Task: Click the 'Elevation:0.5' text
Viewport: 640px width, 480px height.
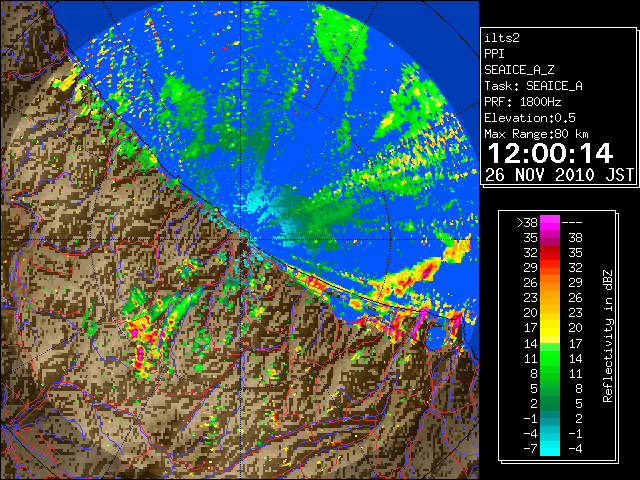Action: [530, 118]
